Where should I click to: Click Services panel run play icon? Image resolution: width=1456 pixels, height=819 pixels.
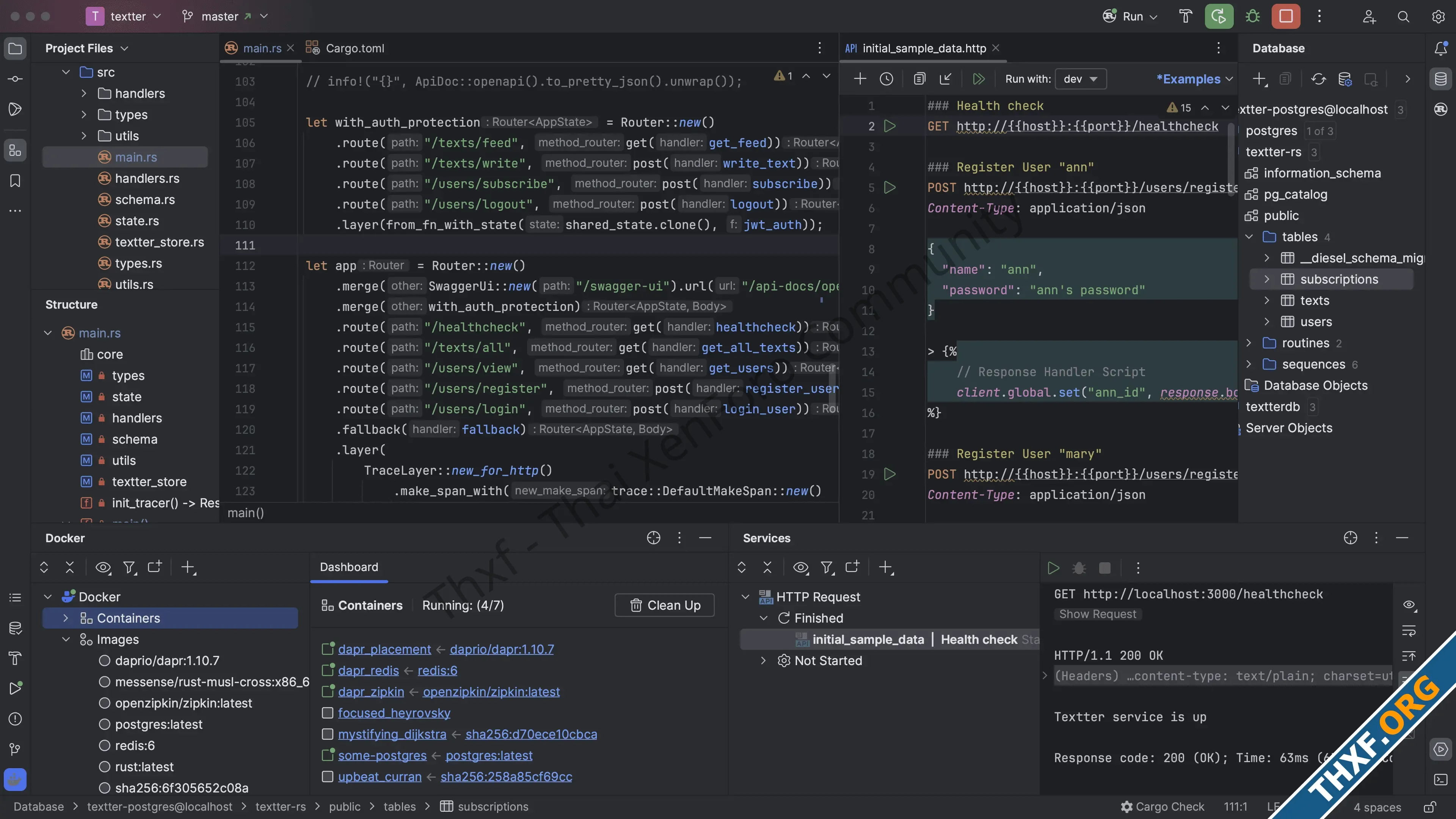[1053, 568]
